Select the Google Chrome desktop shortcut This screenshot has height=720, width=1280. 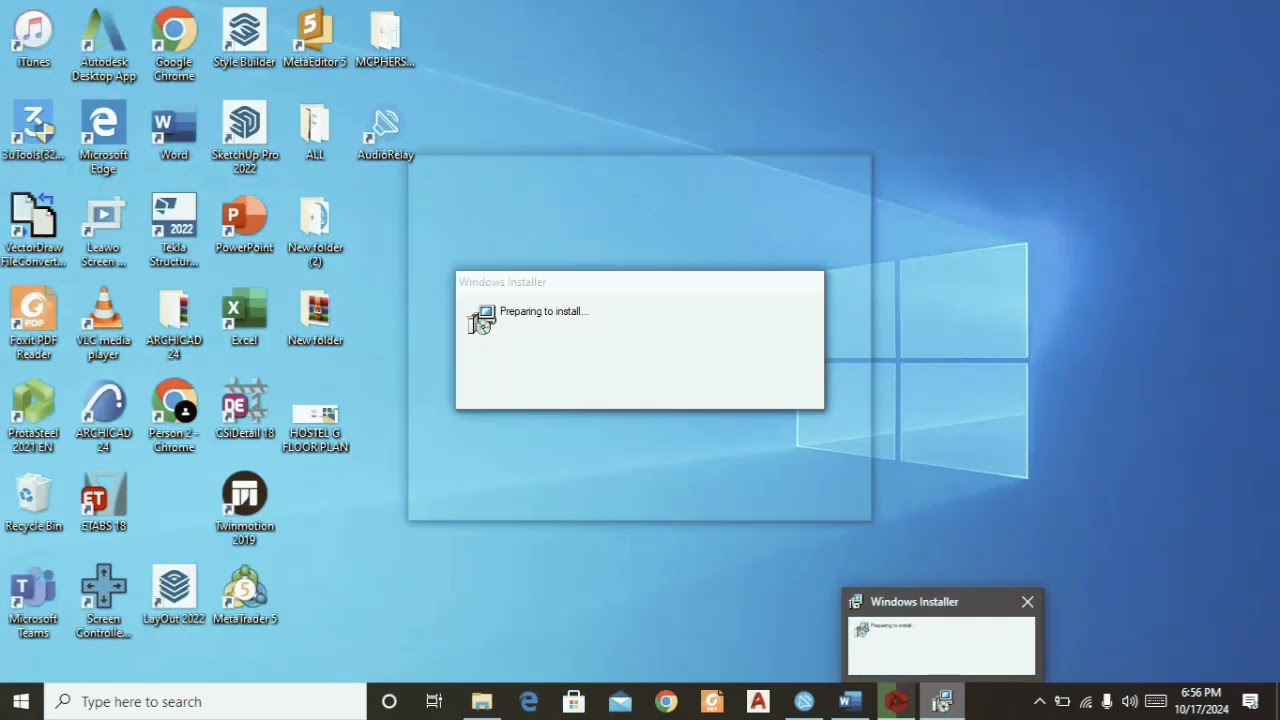(x=174, y=46)
